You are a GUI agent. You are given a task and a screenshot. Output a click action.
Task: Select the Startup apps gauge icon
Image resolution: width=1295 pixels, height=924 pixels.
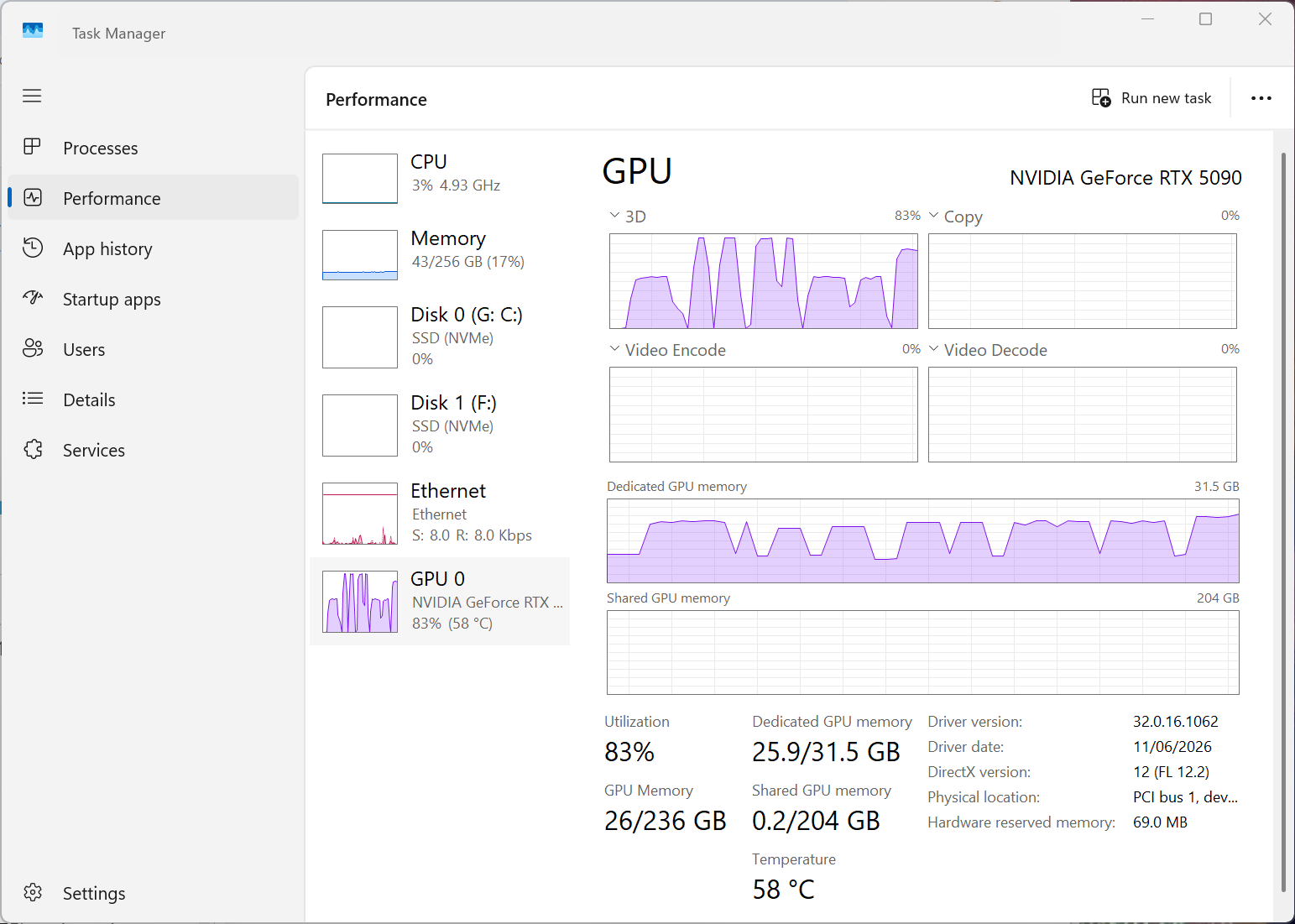point(33,297)
